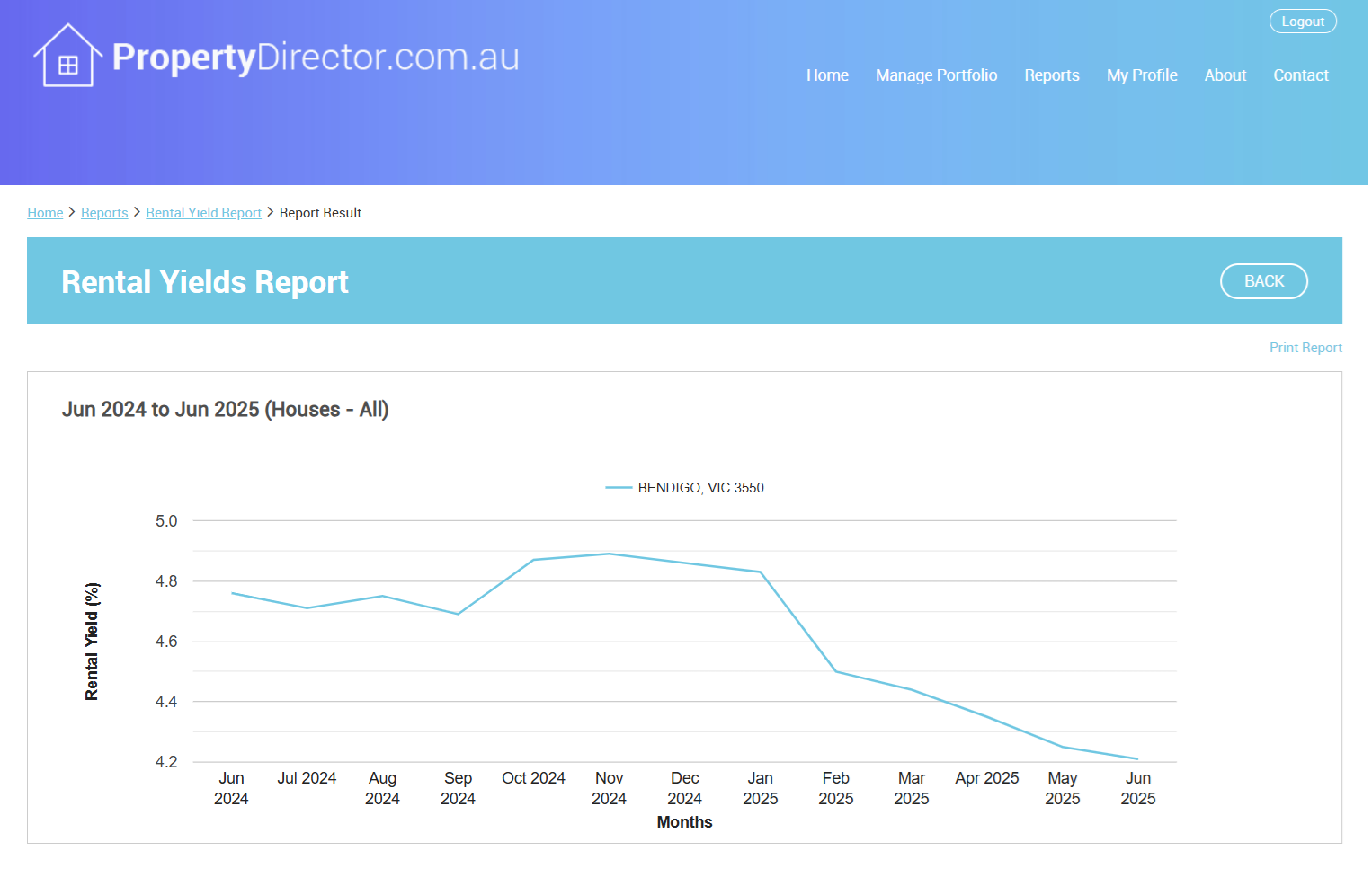Toggle the BENDIGO, VIC 3550 legend series
Image resolution: width=1372 pixels, height=895 pixels.
[x=700, y=488]
